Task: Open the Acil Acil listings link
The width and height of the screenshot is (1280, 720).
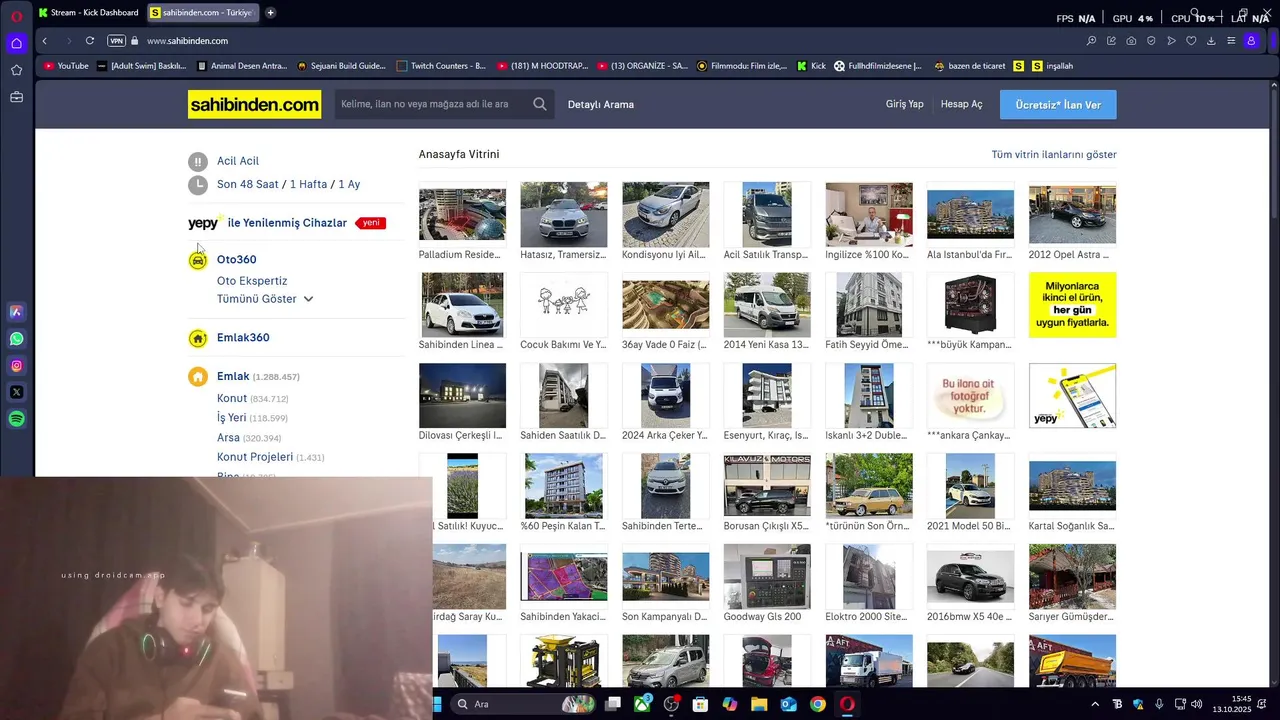Action: click(x=238, y=161)
